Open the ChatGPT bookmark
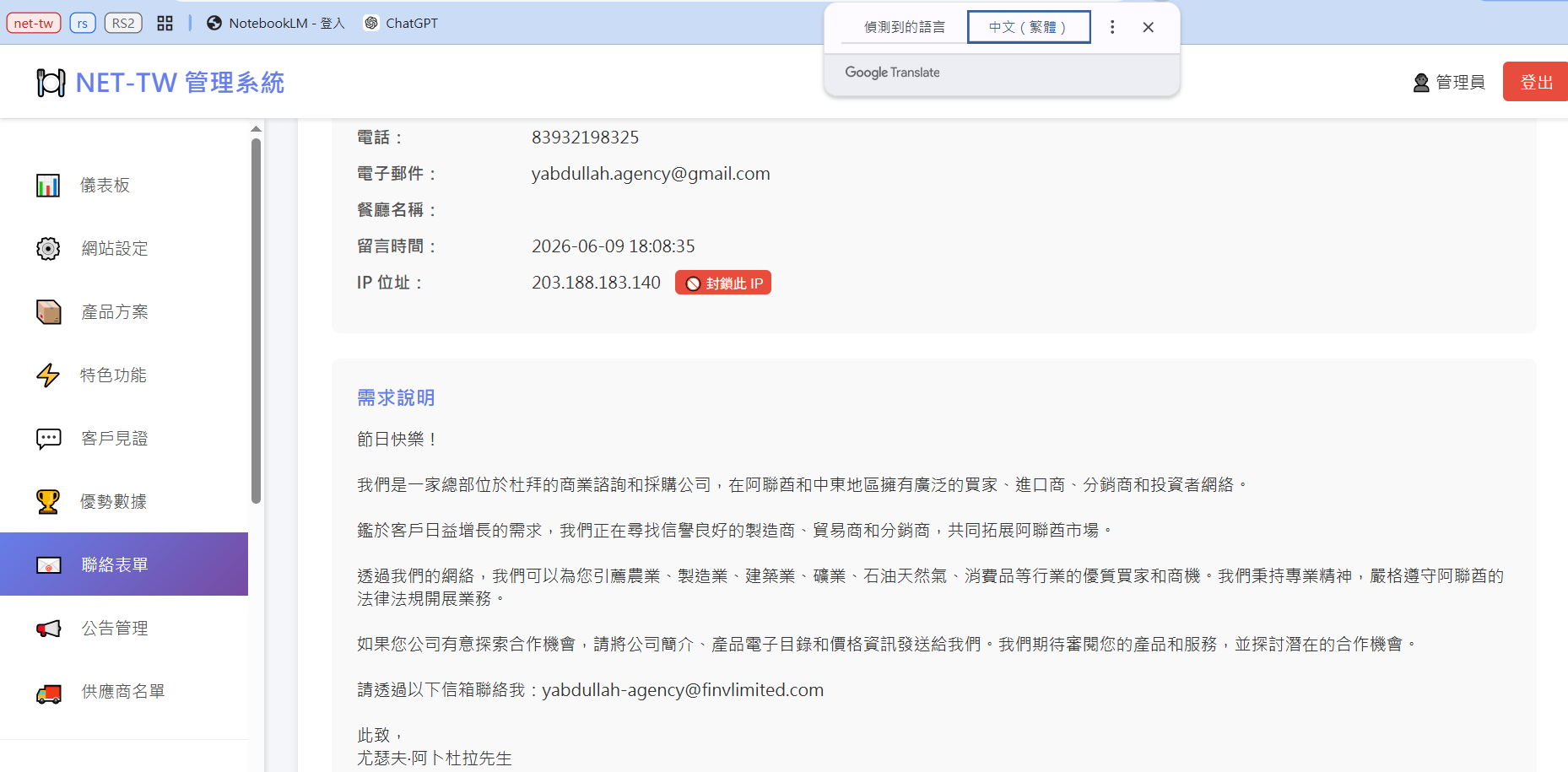Image resolution: width=1568 pixels, height=772 pixels. coord(402,23)
